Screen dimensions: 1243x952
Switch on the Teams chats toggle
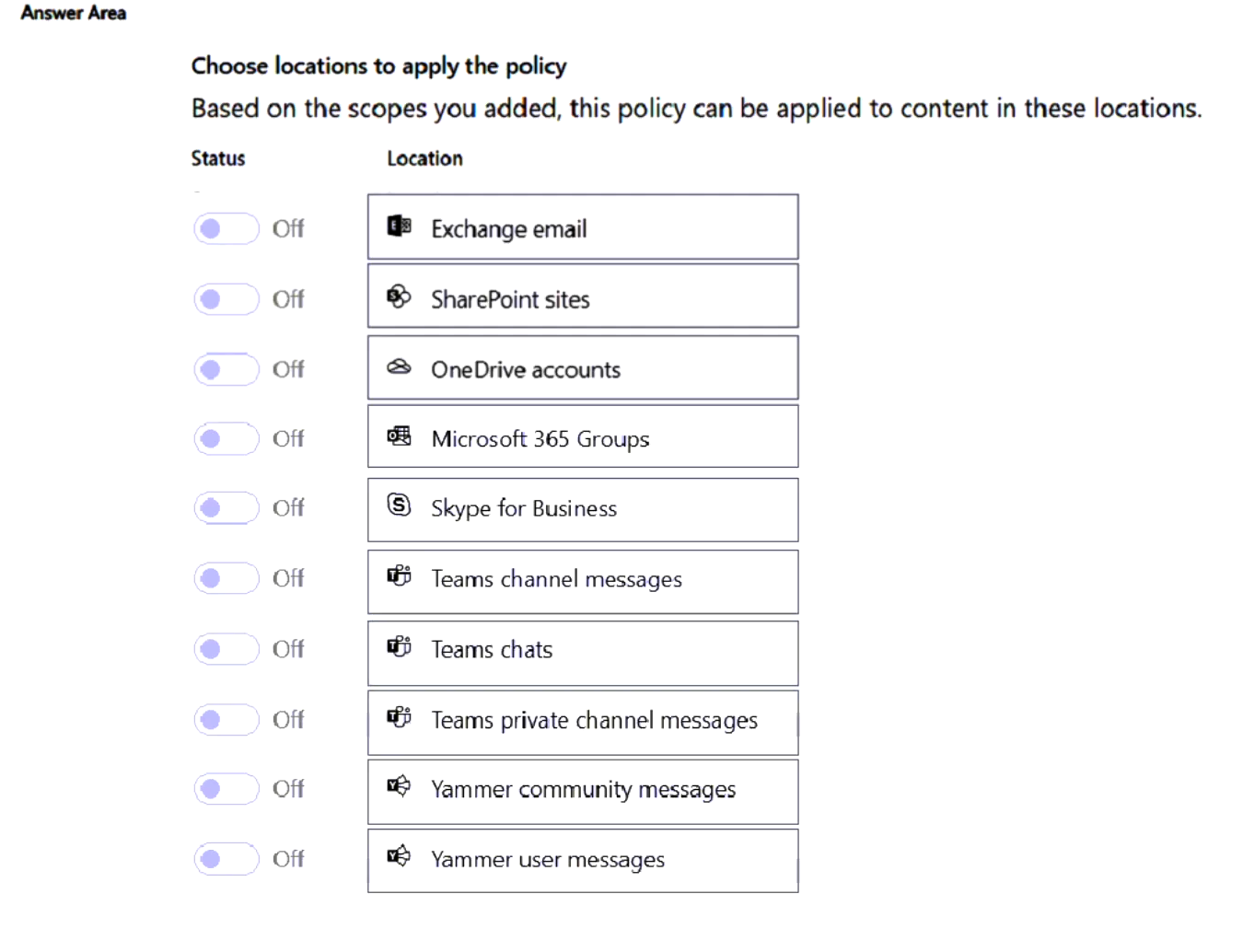click(227, 649)
